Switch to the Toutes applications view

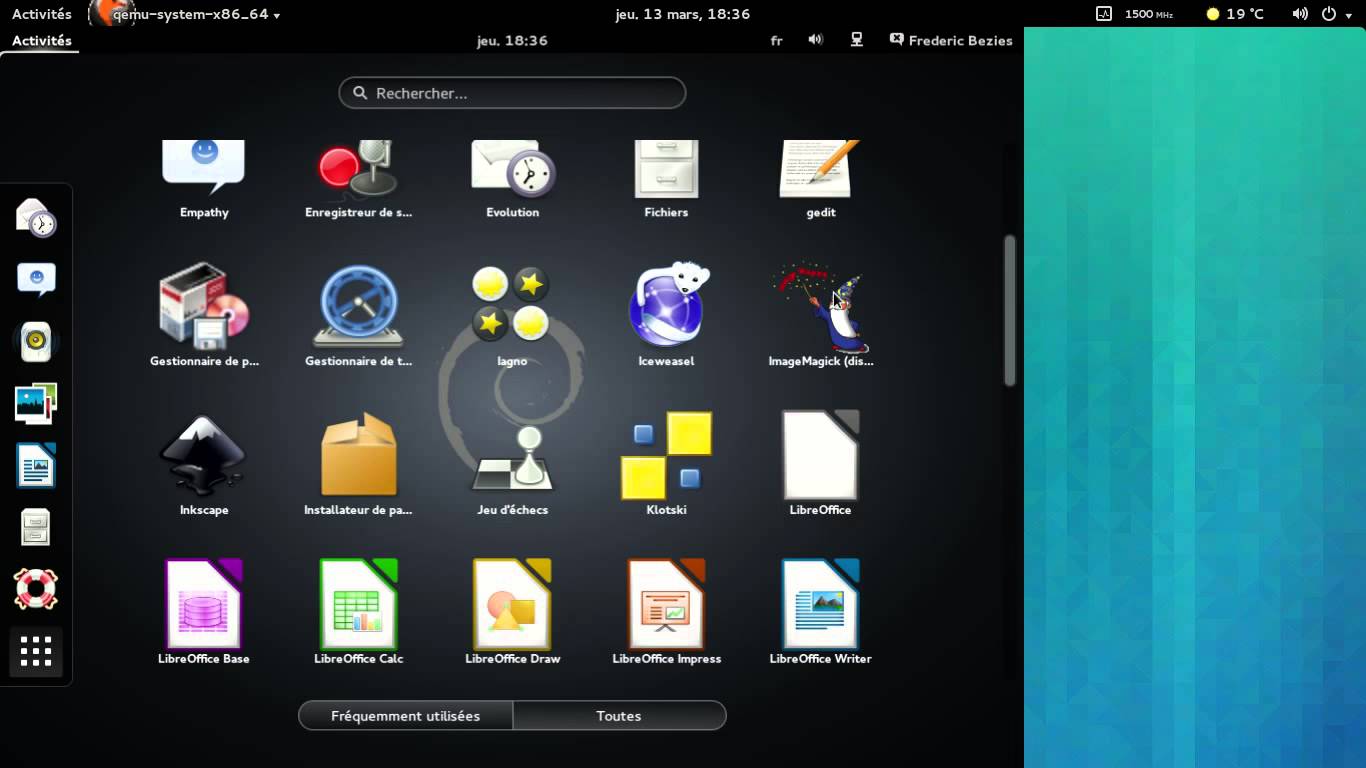[x=619, y=715]
